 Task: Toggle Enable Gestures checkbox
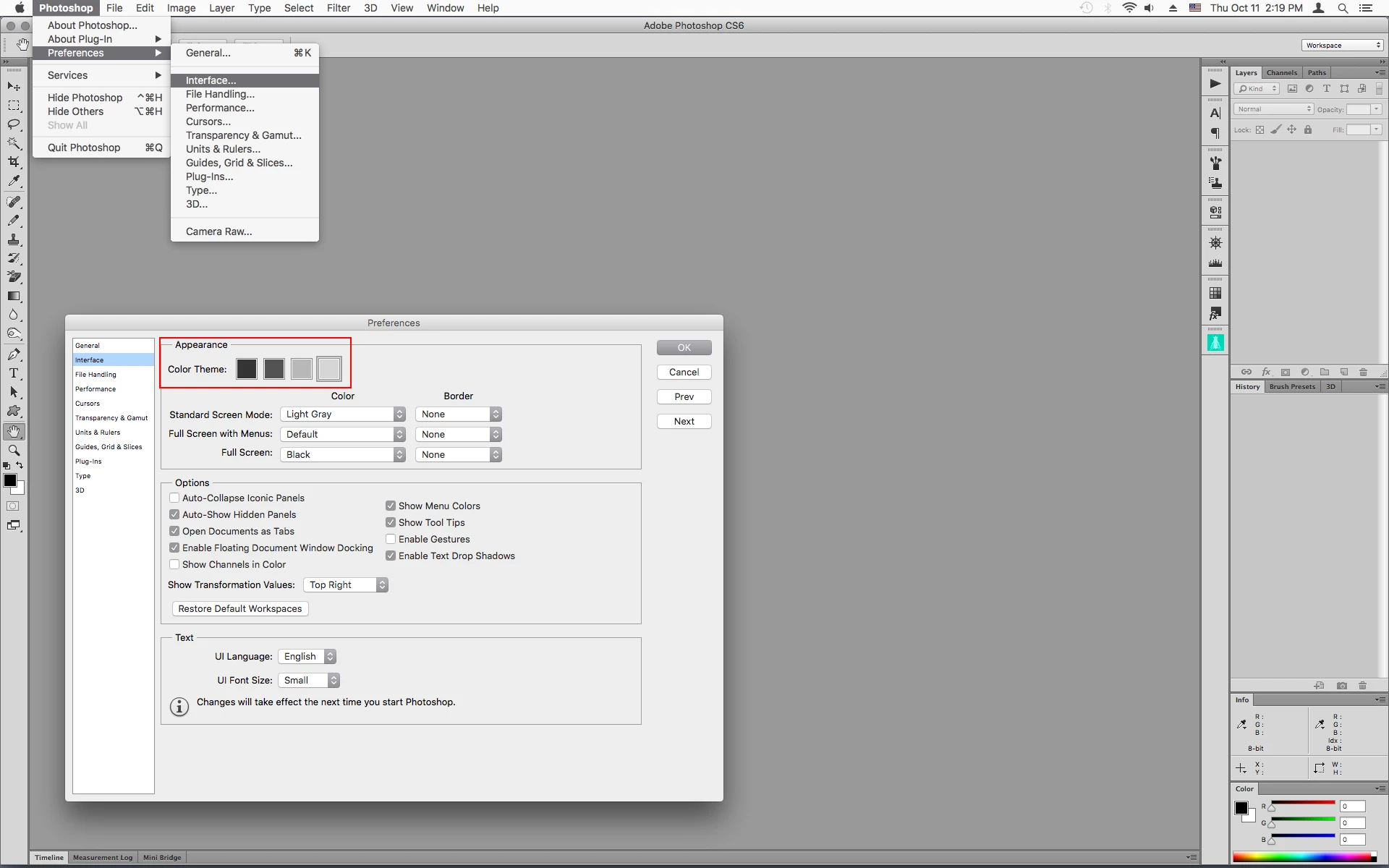391,539
